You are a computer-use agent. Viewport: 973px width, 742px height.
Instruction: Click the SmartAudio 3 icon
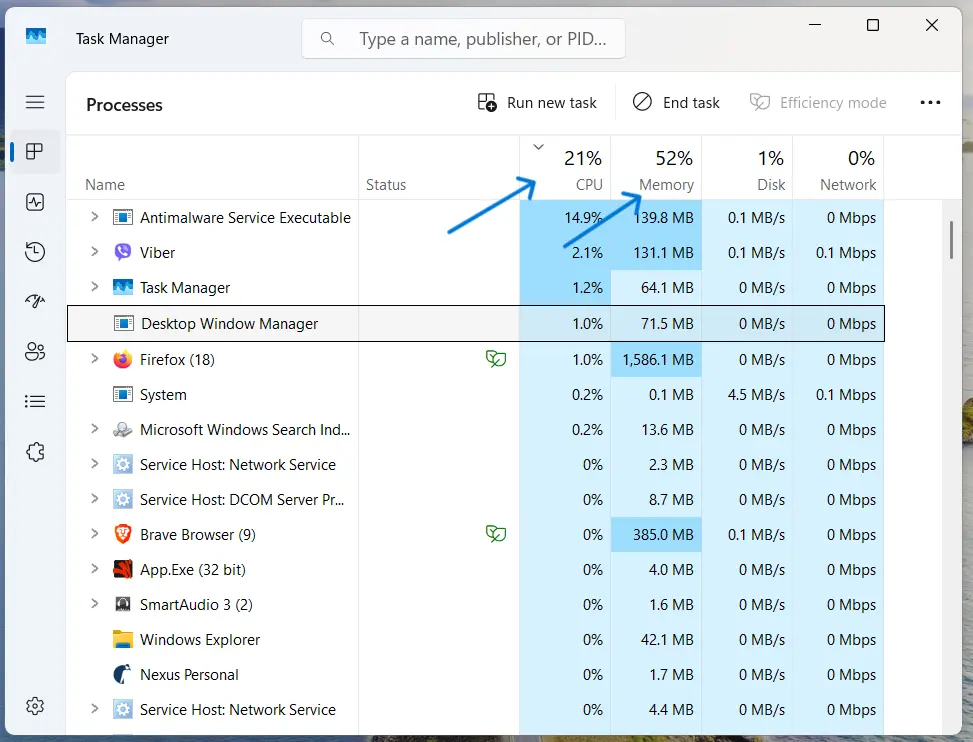click(123, 604)
